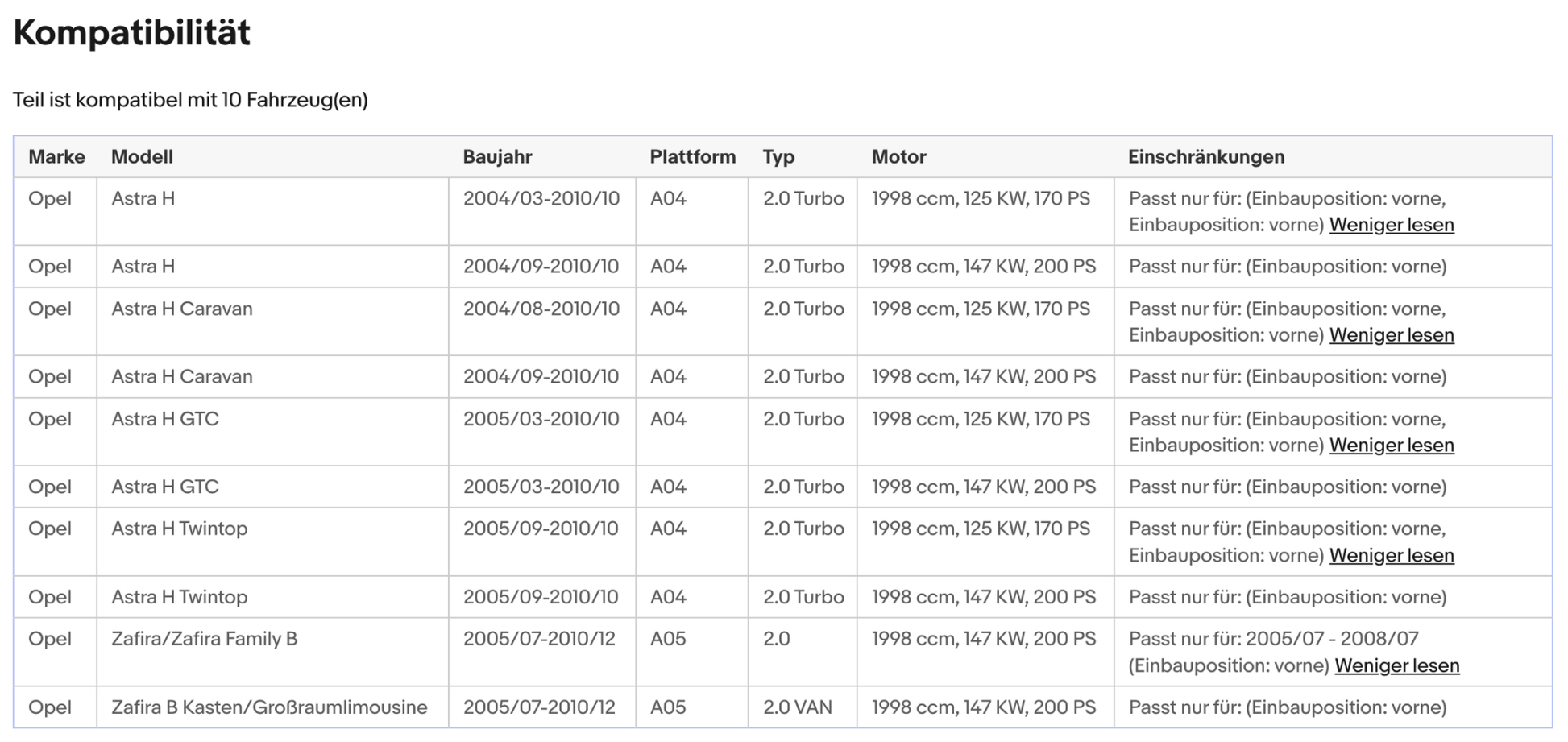The height and width of the screenshot is (742, 1568).
Task: Click the A05 cell in the 2.0 VAN row
Action: click(668, 707)
